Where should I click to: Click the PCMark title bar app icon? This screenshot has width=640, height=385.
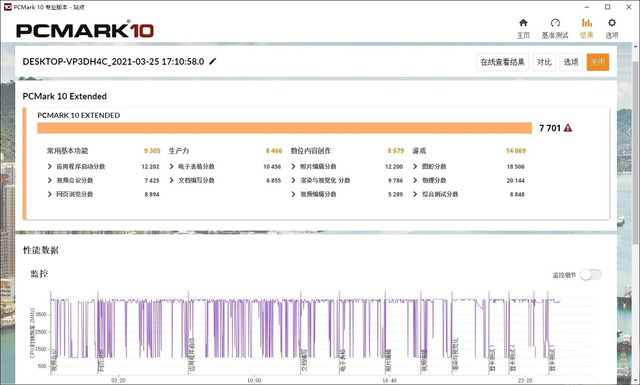(x=7, y=7)
